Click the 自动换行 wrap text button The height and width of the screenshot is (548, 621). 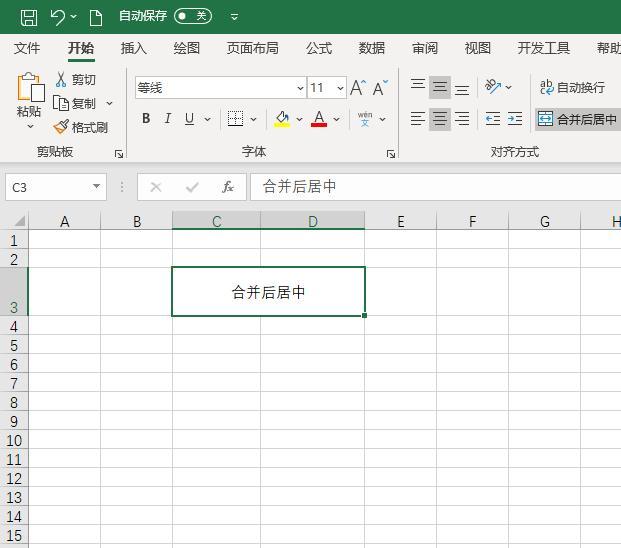click(x=572, y=88)
